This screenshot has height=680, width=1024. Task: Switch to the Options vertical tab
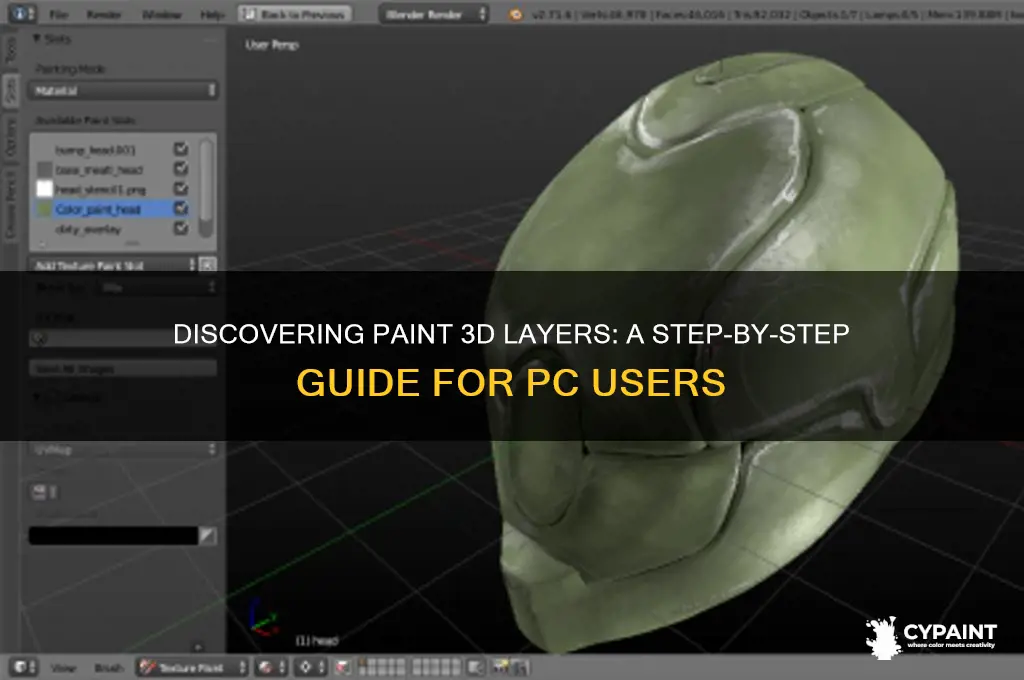10,138
